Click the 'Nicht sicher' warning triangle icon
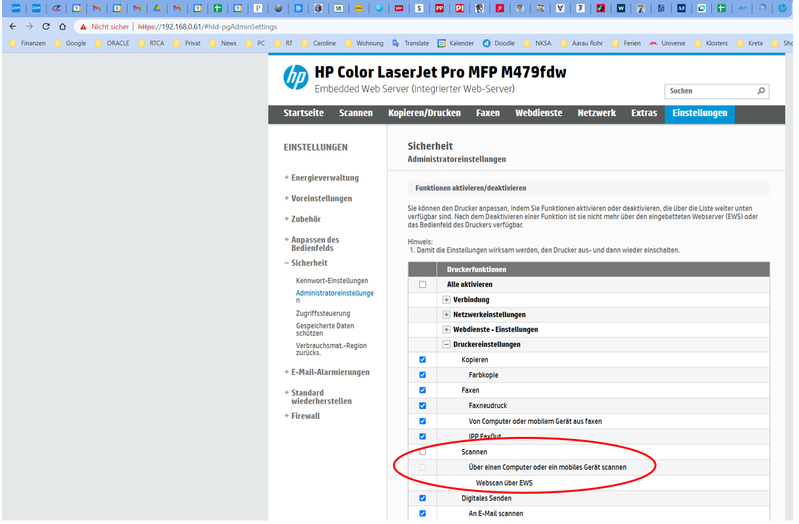799x524 pixels. coord(83,27)
